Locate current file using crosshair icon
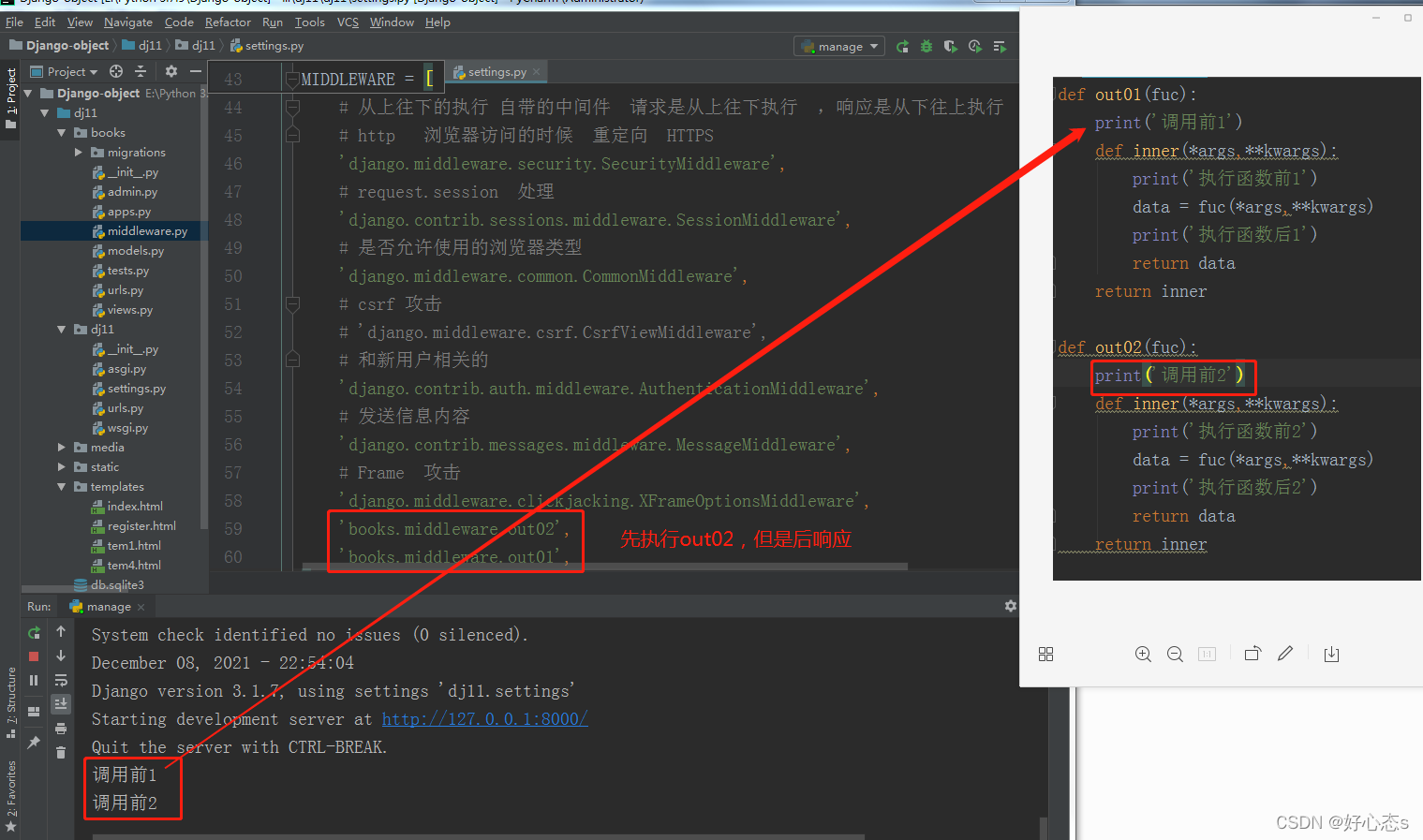This screenshot has width=1423, height=840. point(116,71)
